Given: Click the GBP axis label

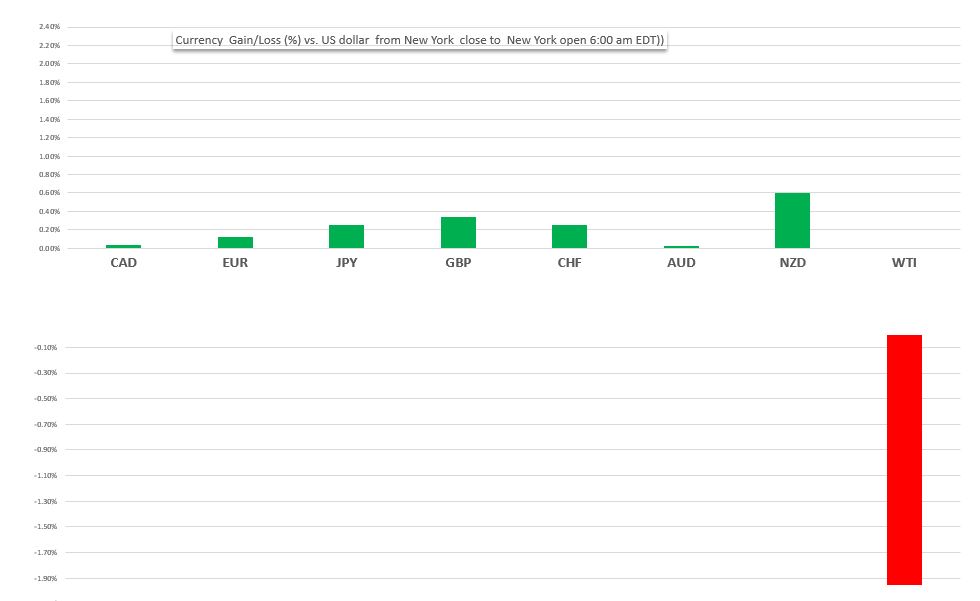Looking at the screenshot, I should coord(458,263).
